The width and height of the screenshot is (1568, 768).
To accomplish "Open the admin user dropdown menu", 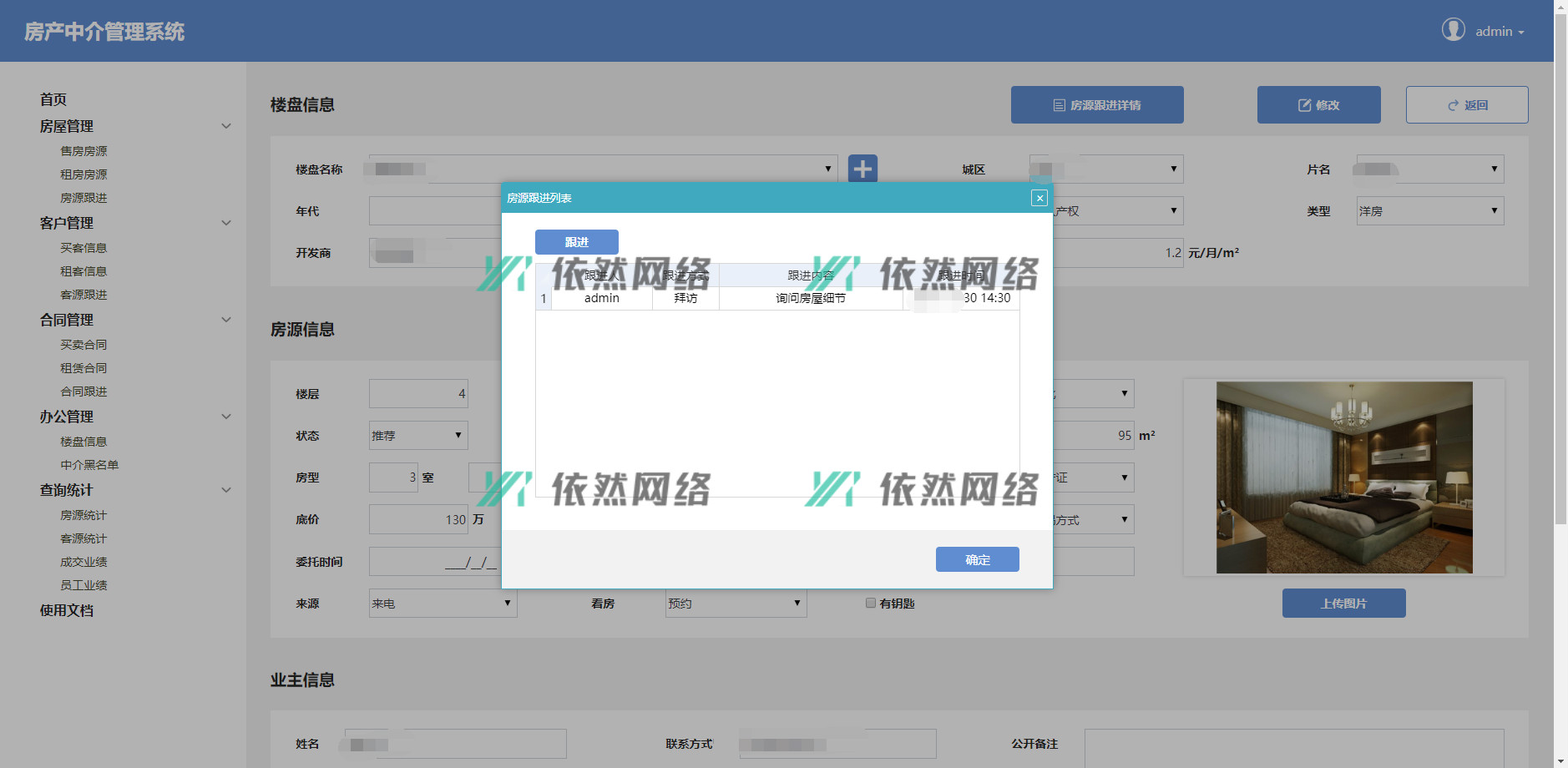I will pos(1500,31).
